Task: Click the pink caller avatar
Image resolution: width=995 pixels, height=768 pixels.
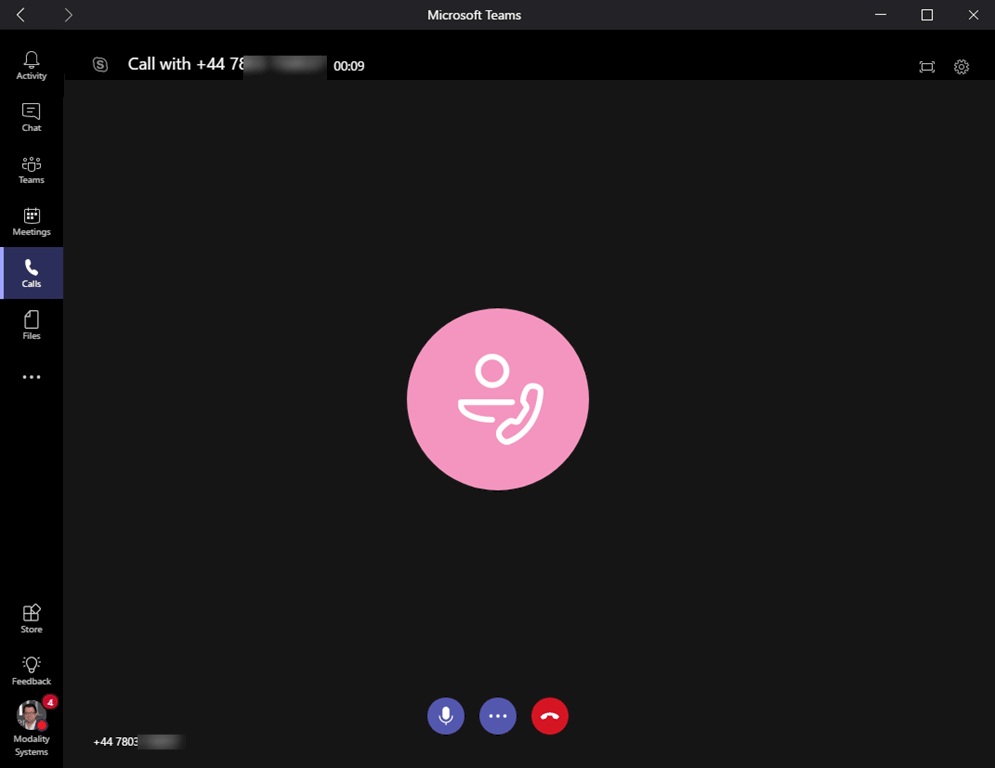Action: coord(498,399)
